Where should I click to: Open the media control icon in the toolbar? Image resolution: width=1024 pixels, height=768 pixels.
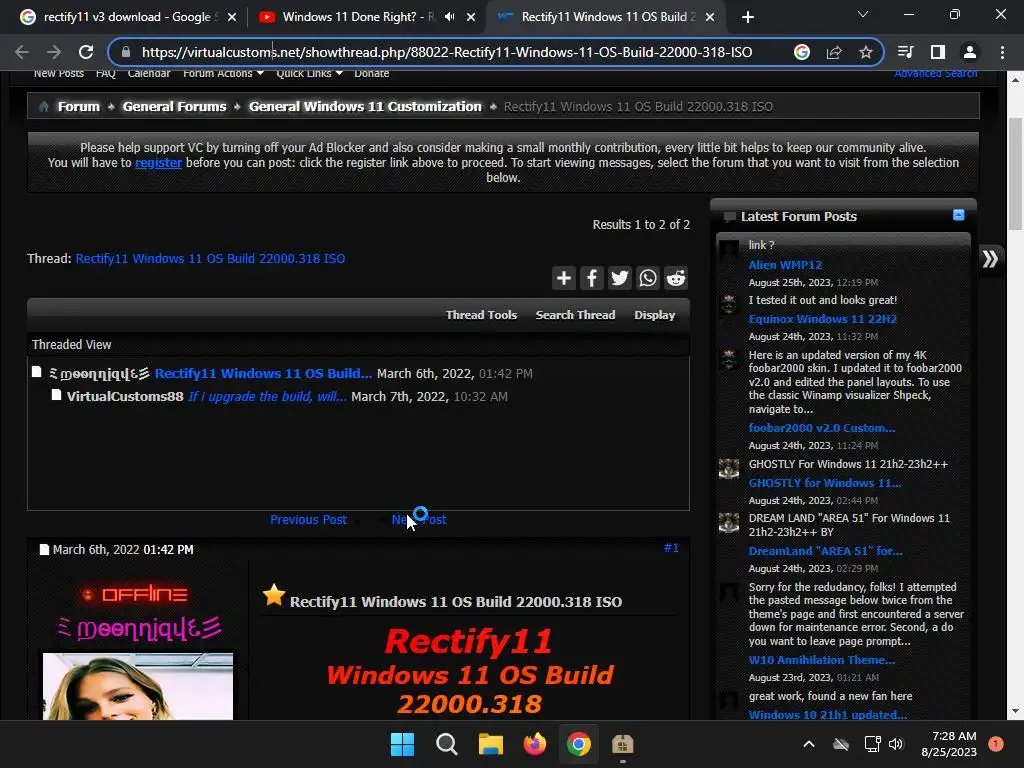(x=905, y=52)
